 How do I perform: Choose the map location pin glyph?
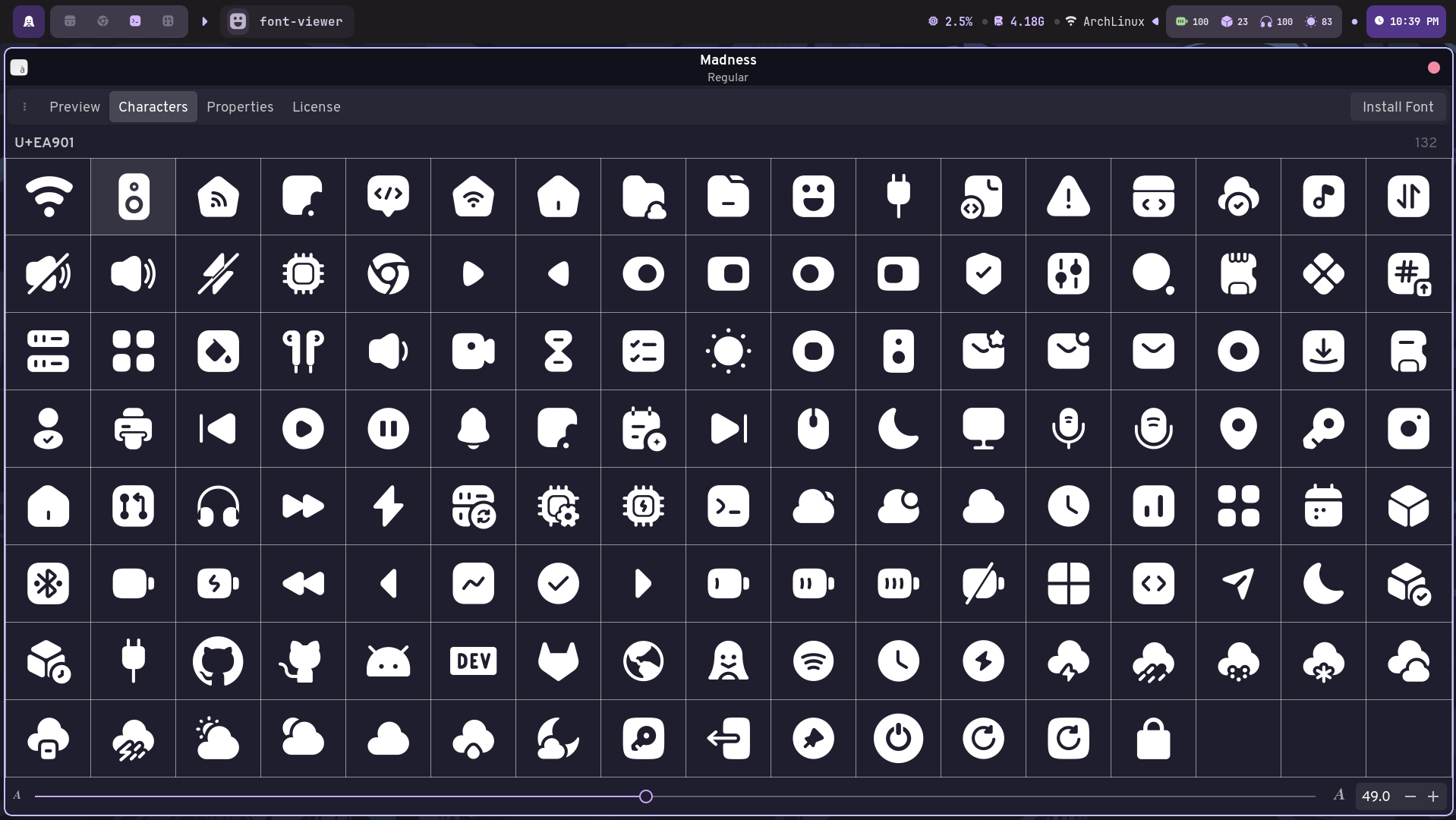1239,429
